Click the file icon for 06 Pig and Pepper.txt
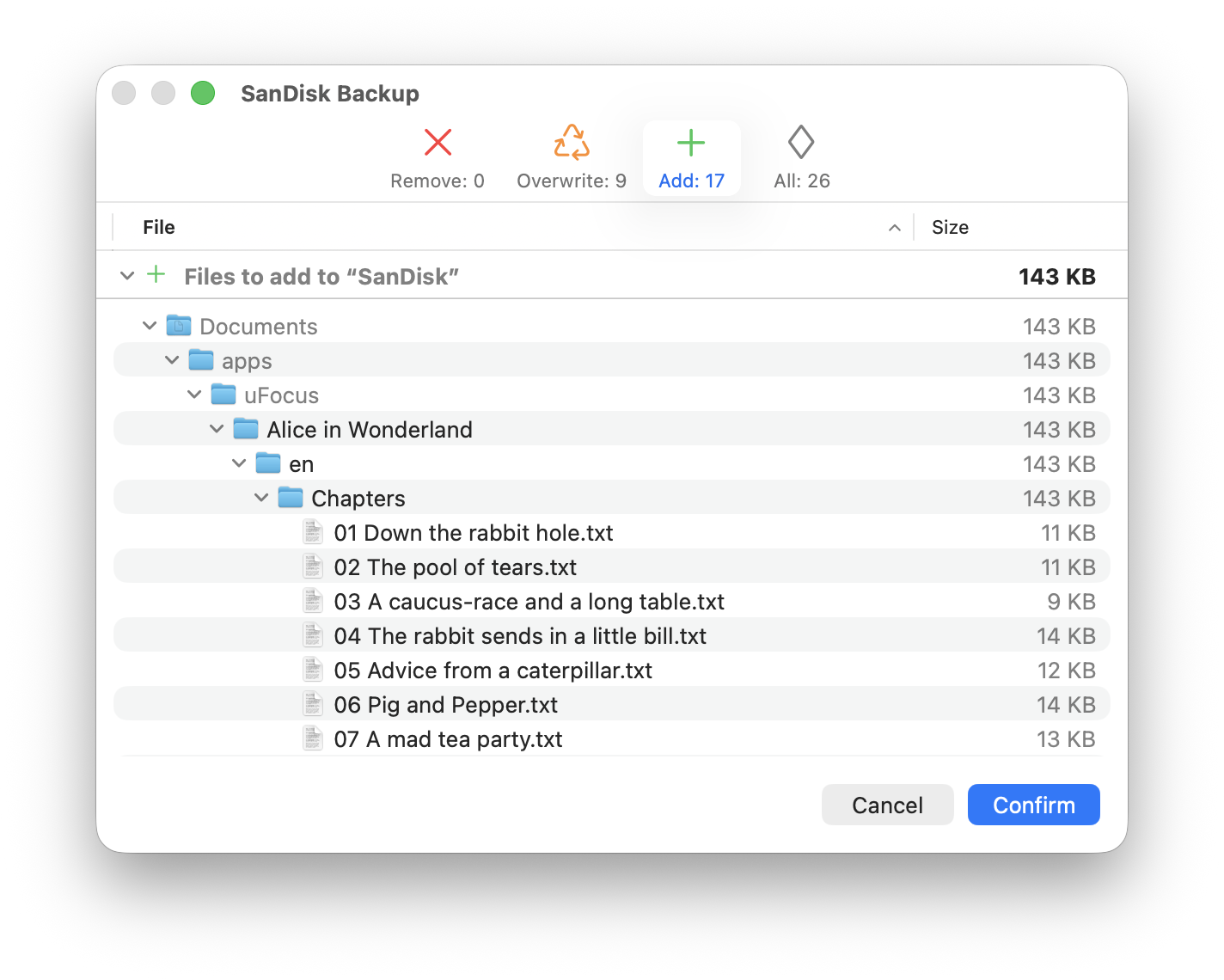Screen dimensions: 1224x980 tap(313, 704)
